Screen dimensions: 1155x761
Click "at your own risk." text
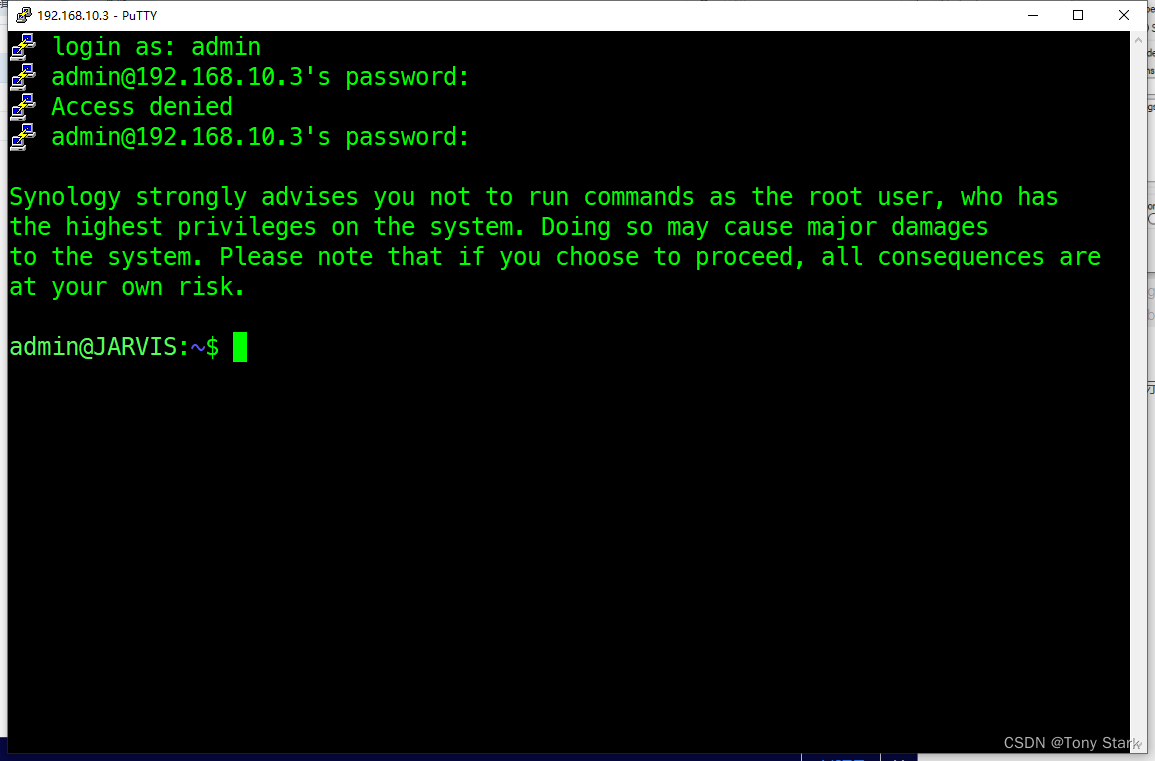point(127,287)
